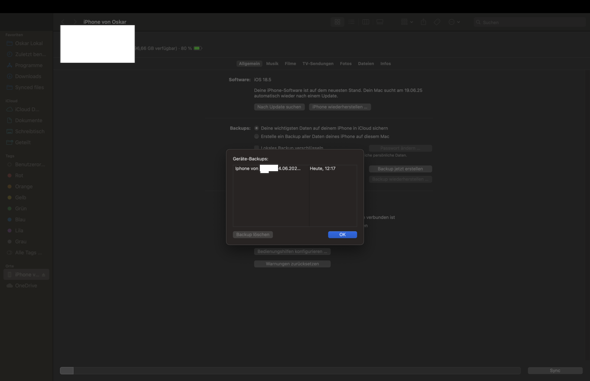Click Backup jetzt erstellen button
Screen dimensions: 590x381
click(x=400, y=169)
